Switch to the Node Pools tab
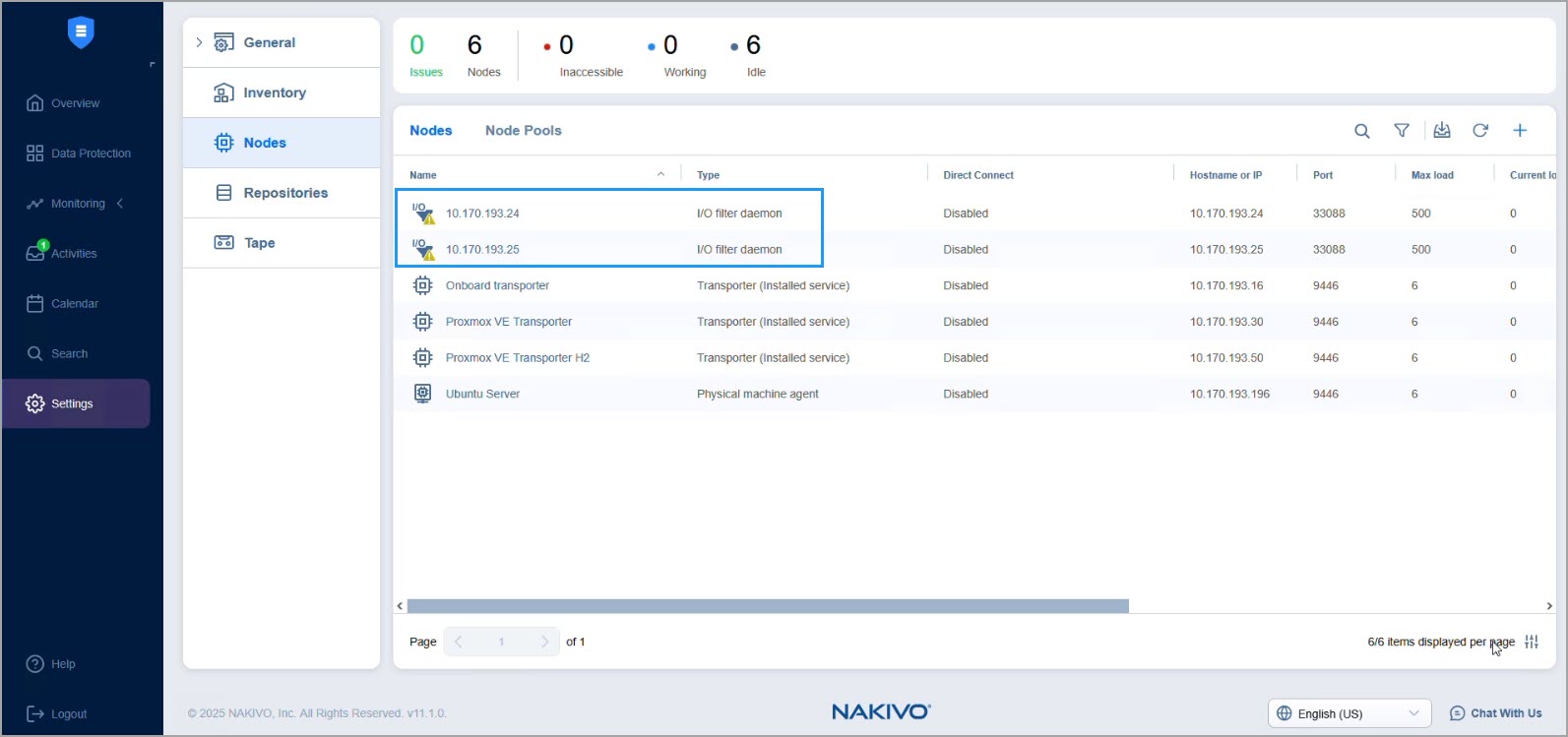Viewport: 1568px width, 737px height. (x=523, y=130)
